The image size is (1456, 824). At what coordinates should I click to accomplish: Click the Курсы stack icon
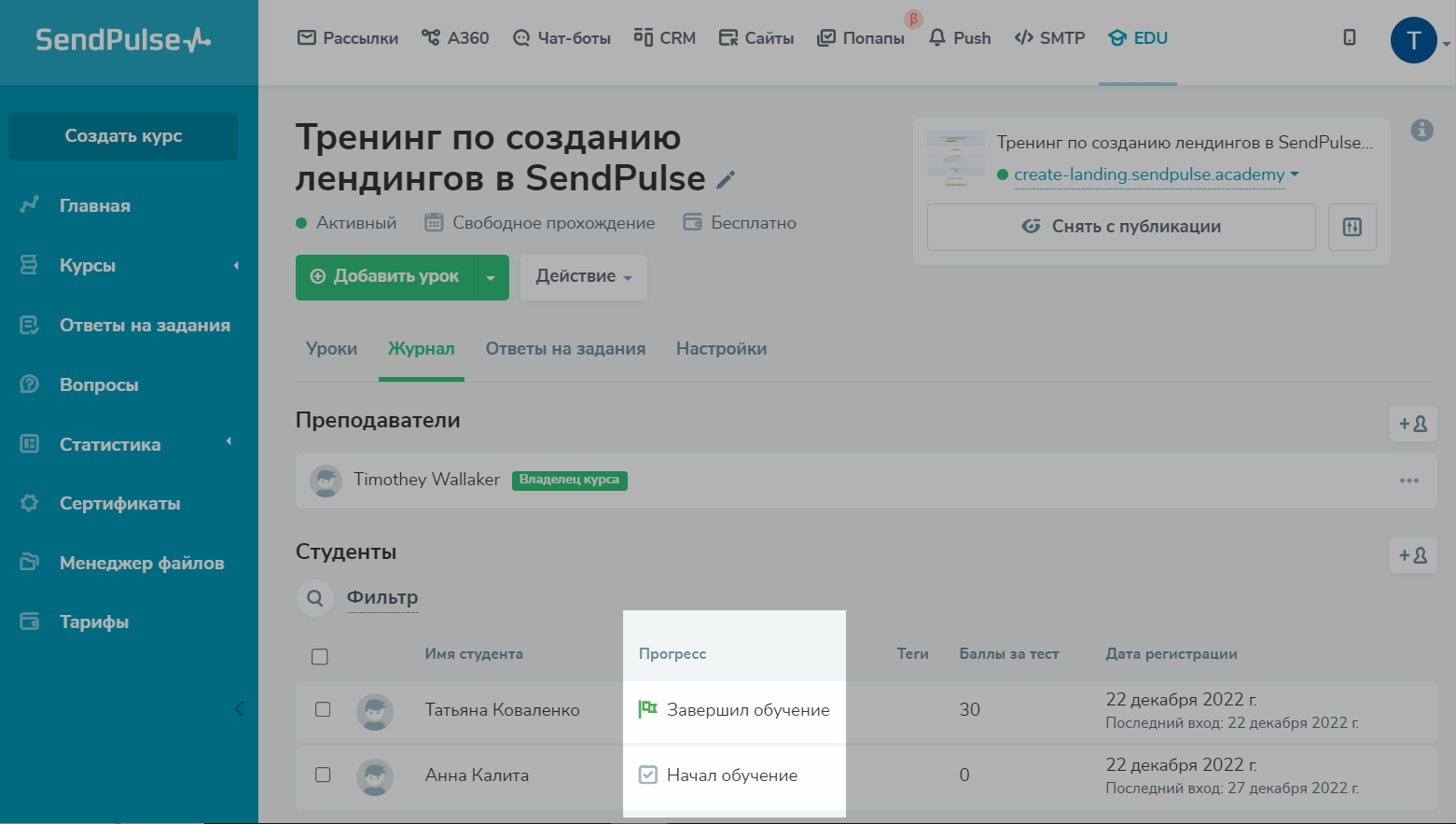tap(30, 265)
